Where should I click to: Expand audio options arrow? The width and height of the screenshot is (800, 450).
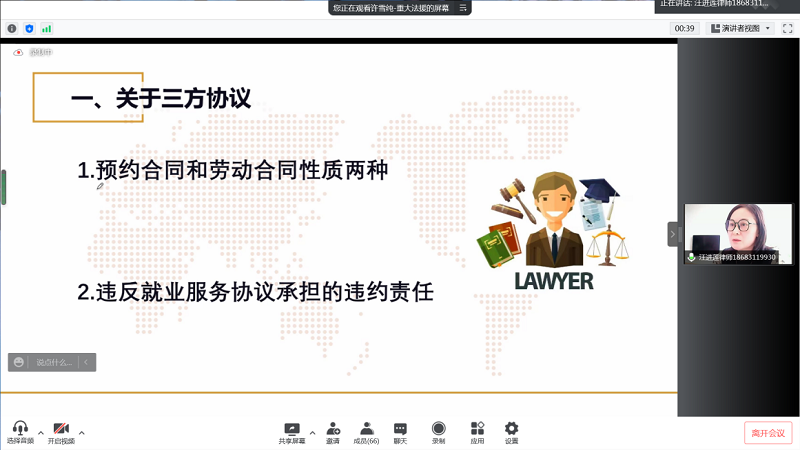point(41,433)
